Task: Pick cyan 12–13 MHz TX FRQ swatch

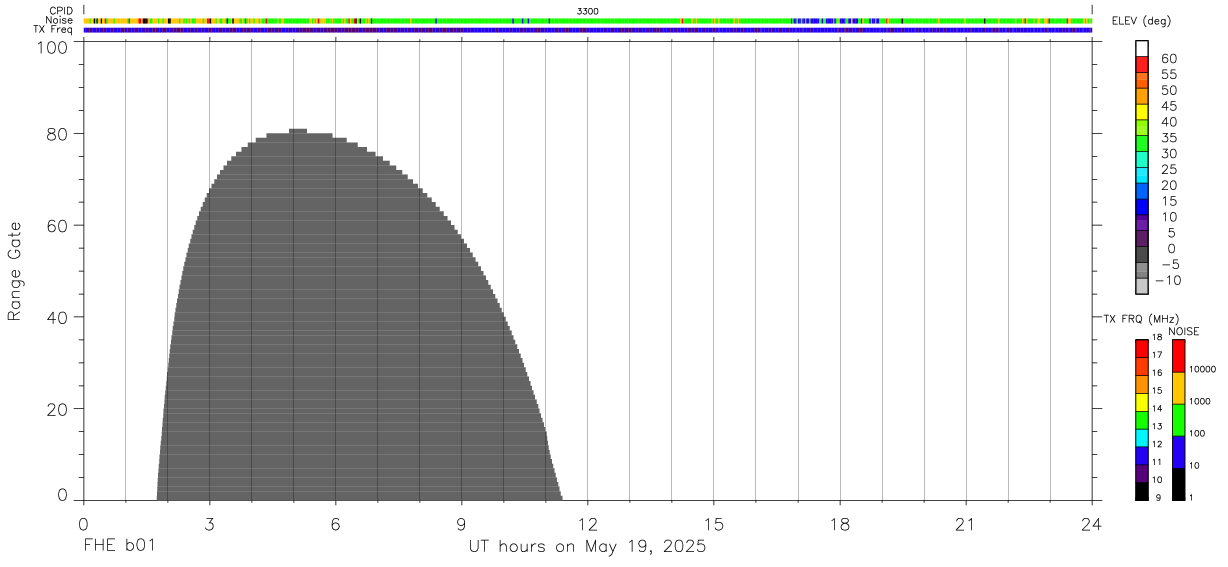Action: (x=1141, y=438)
